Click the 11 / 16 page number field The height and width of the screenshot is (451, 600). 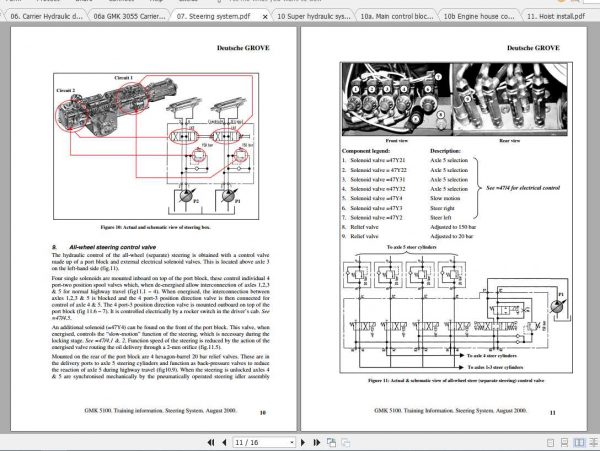(x=261, y=443)
